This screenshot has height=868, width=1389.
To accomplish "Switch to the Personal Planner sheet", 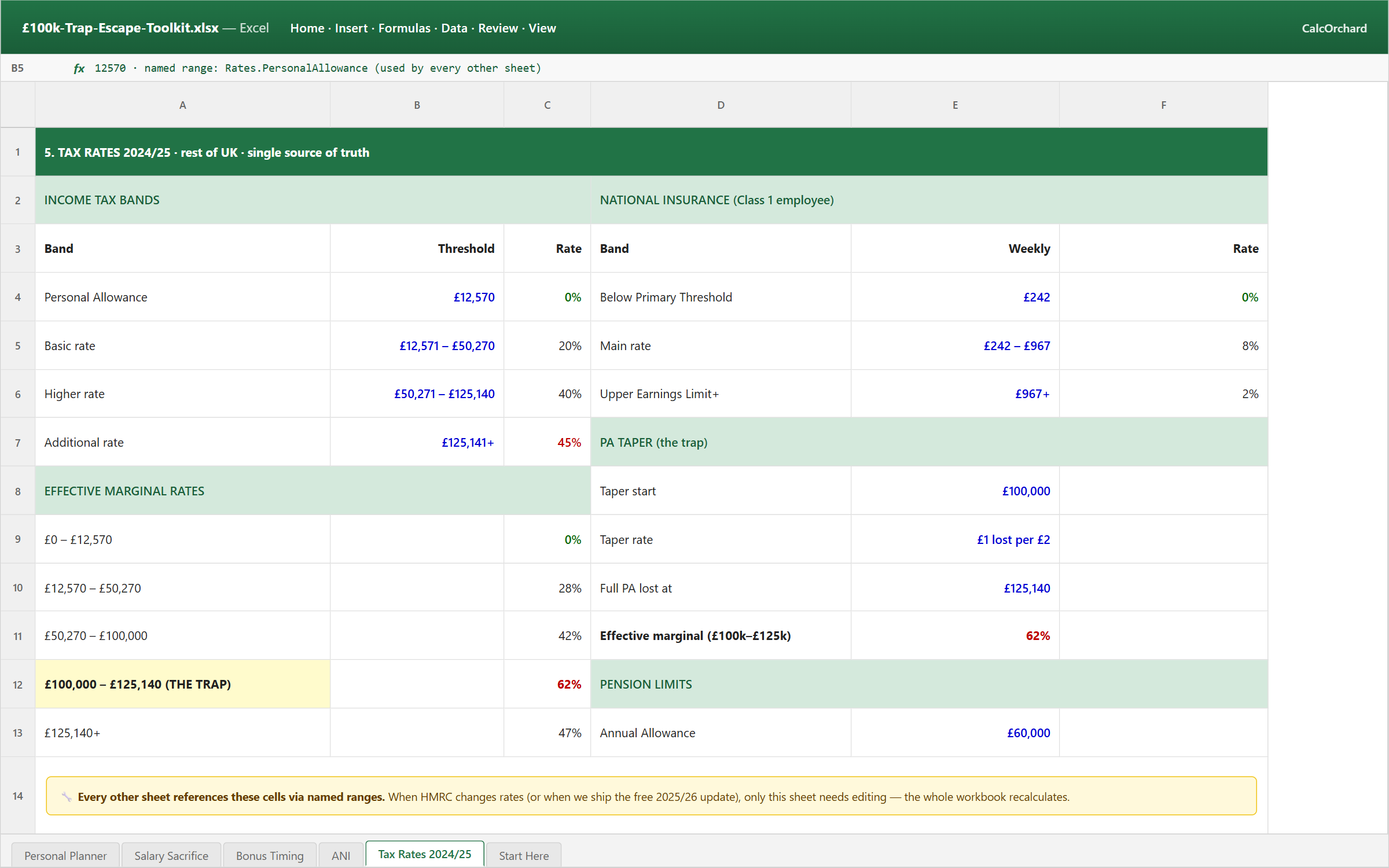I will [x=65, y=855].
